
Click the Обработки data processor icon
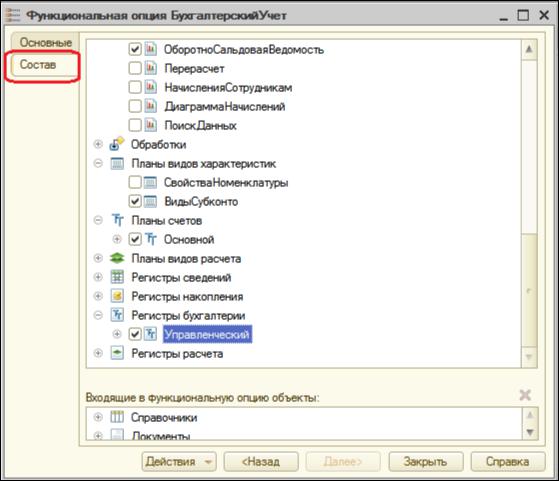click(117, 144)
